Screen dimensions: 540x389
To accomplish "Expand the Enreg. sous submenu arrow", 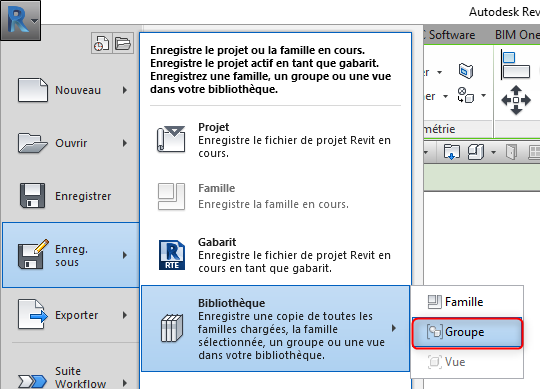I will click(x=125, y=255).
